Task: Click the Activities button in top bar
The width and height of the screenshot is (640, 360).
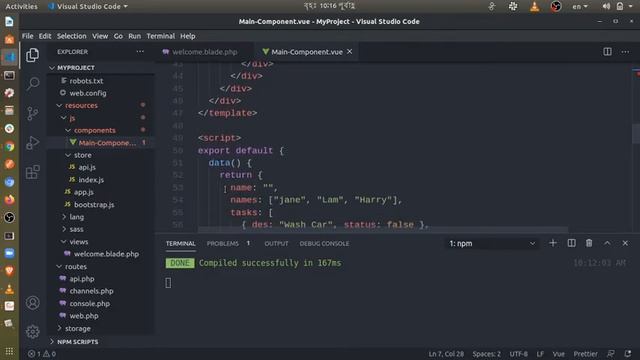Action: click(x=21, y=6)
